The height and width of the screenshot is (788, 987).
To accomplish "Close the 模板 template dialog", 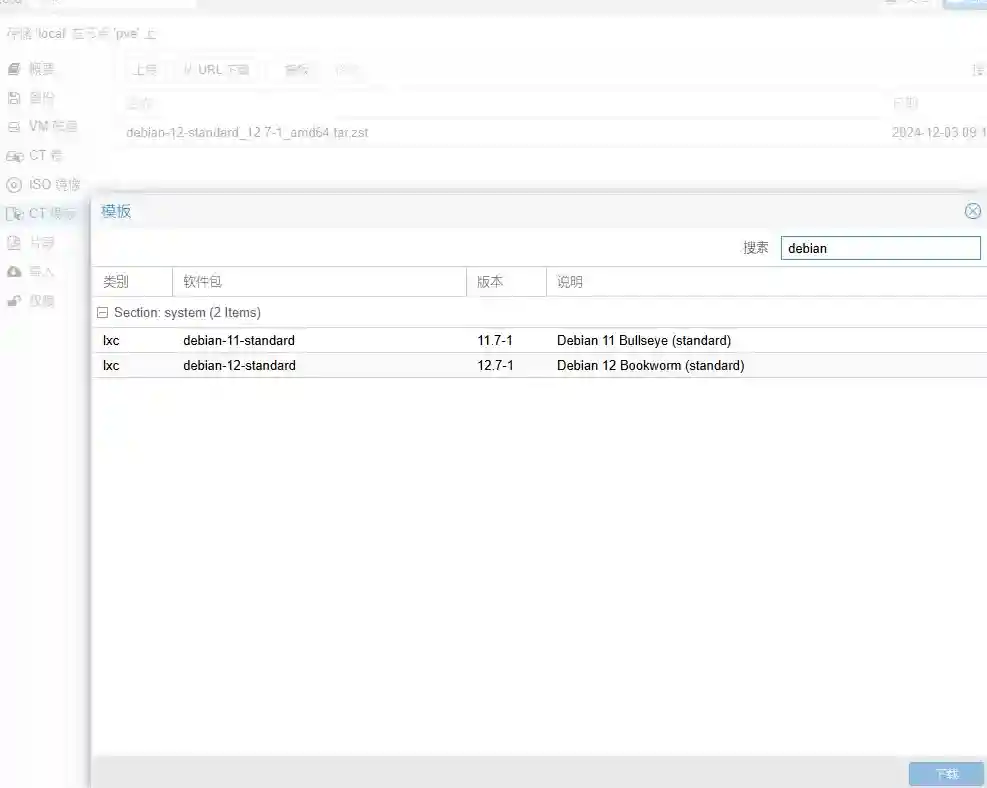I will 973,211.
